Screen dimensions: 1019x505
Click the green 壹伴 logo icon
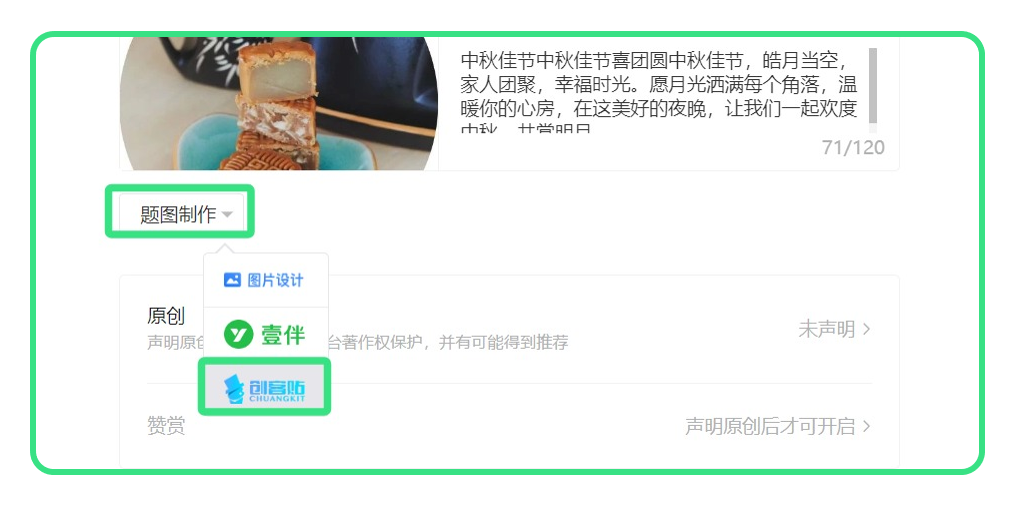pos(238,335)
